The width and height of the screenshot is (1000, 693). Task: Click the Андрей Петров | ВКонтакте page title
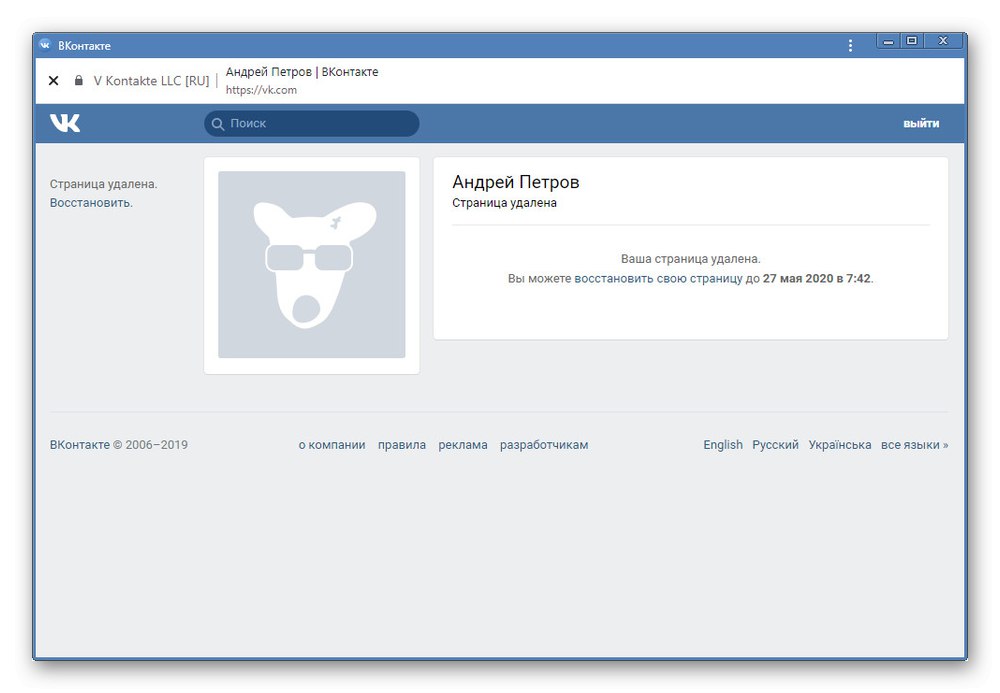click(x=302, y=72)
